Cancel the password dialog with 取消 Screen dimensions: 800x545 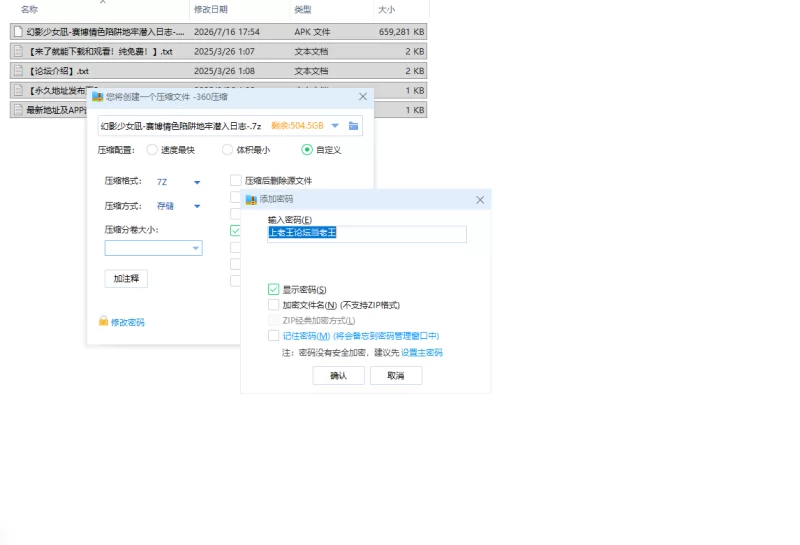(396, 376)
